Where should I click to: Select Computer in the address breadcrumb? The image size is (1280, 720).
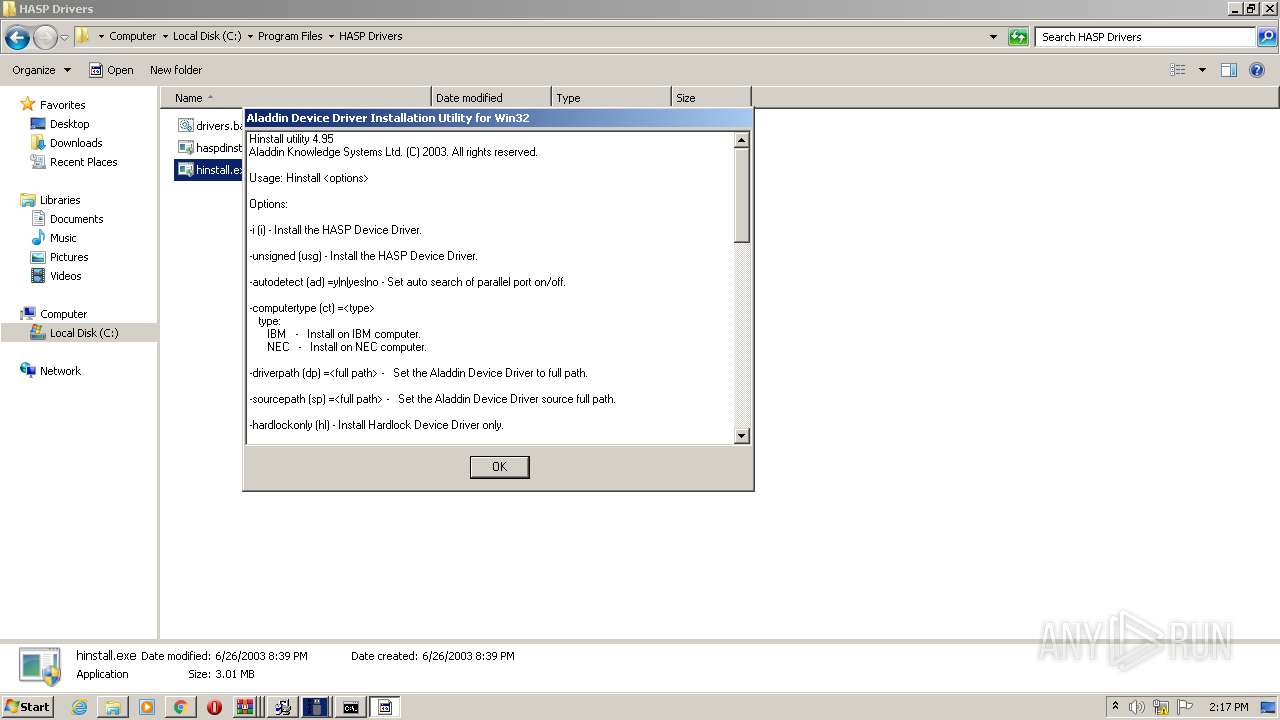click(132, 36)
